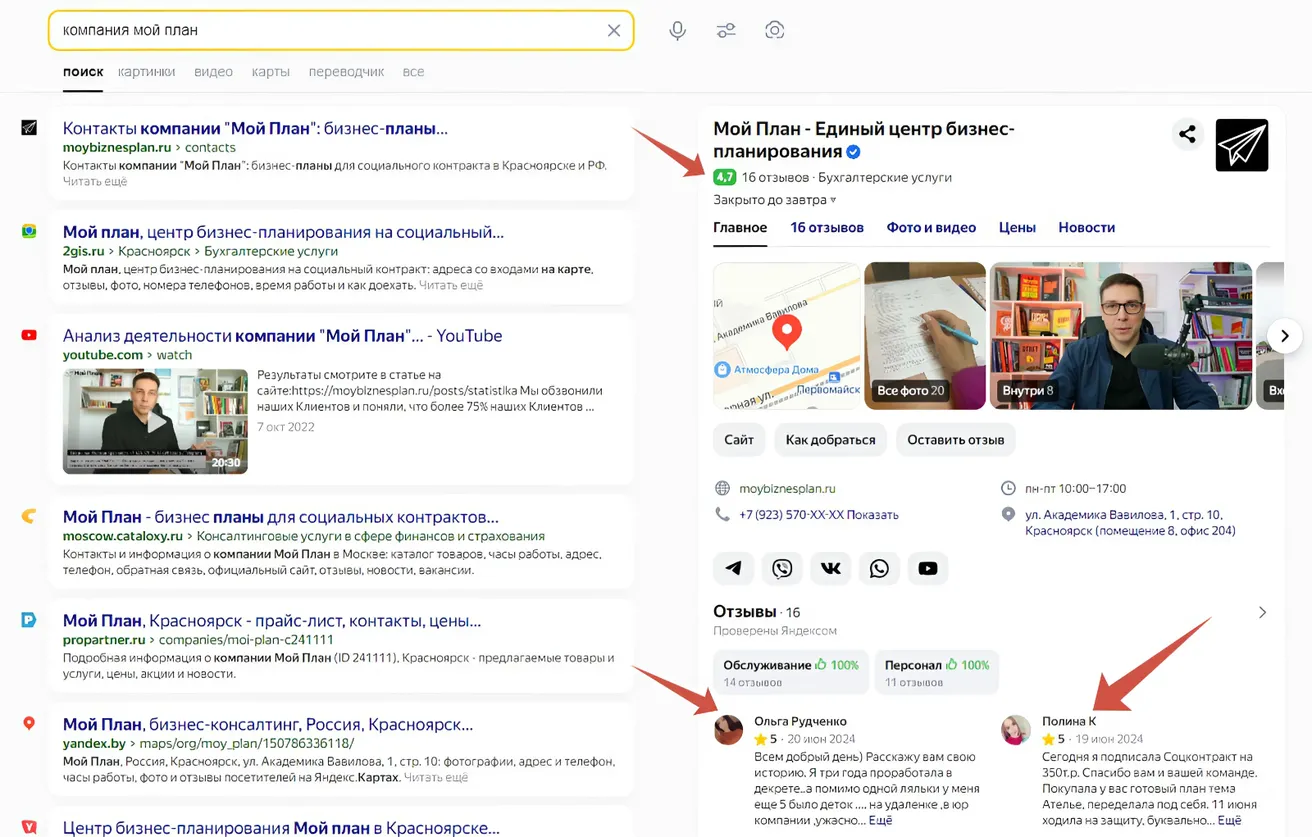This screenshot has height=837, width=1312.
Task: Open the moscow.cataloxy.ru result link
Action: (x=280, y=517)
